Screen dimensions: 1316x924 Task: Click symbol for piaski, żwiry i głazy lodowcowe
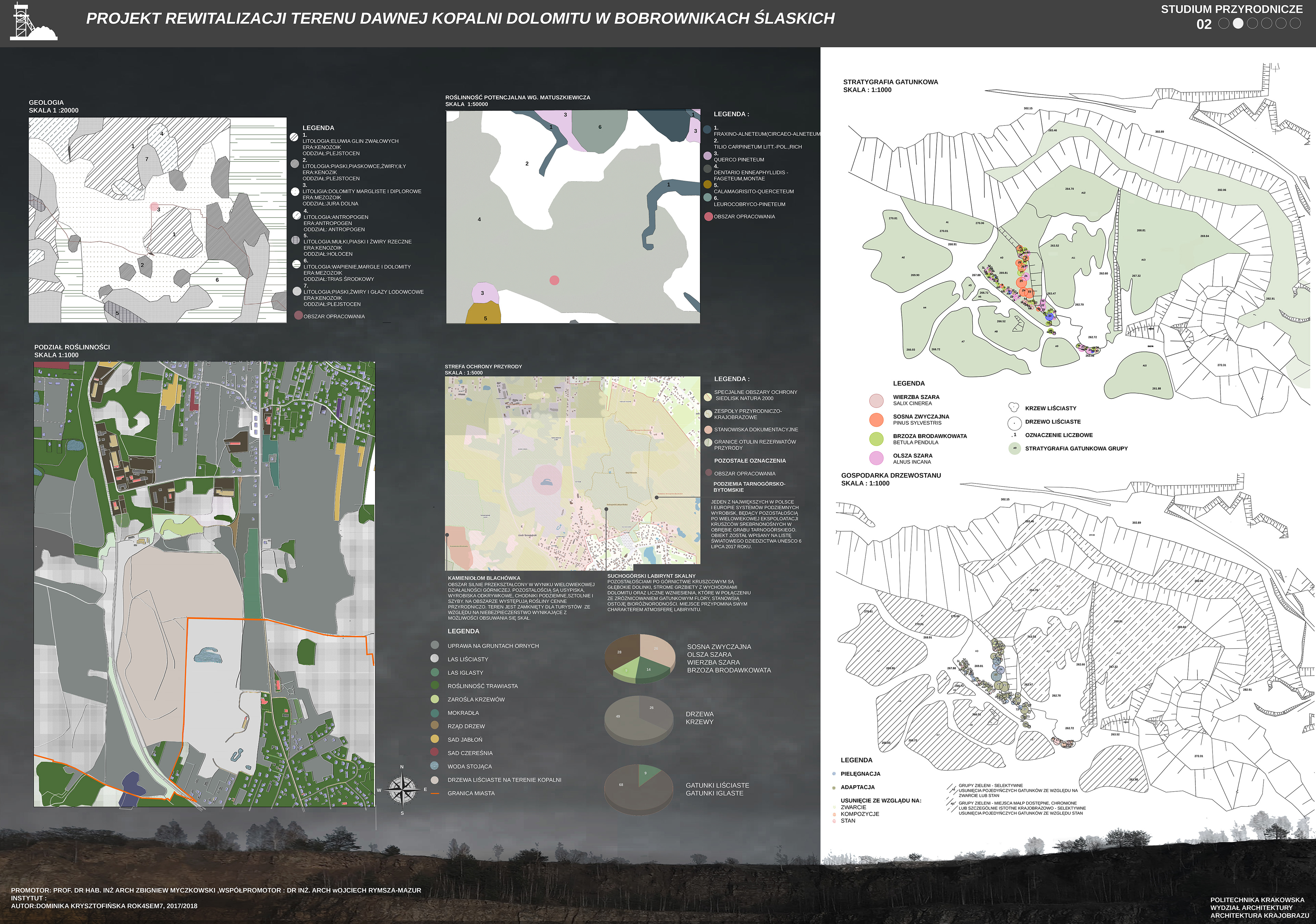coord(297,291)
